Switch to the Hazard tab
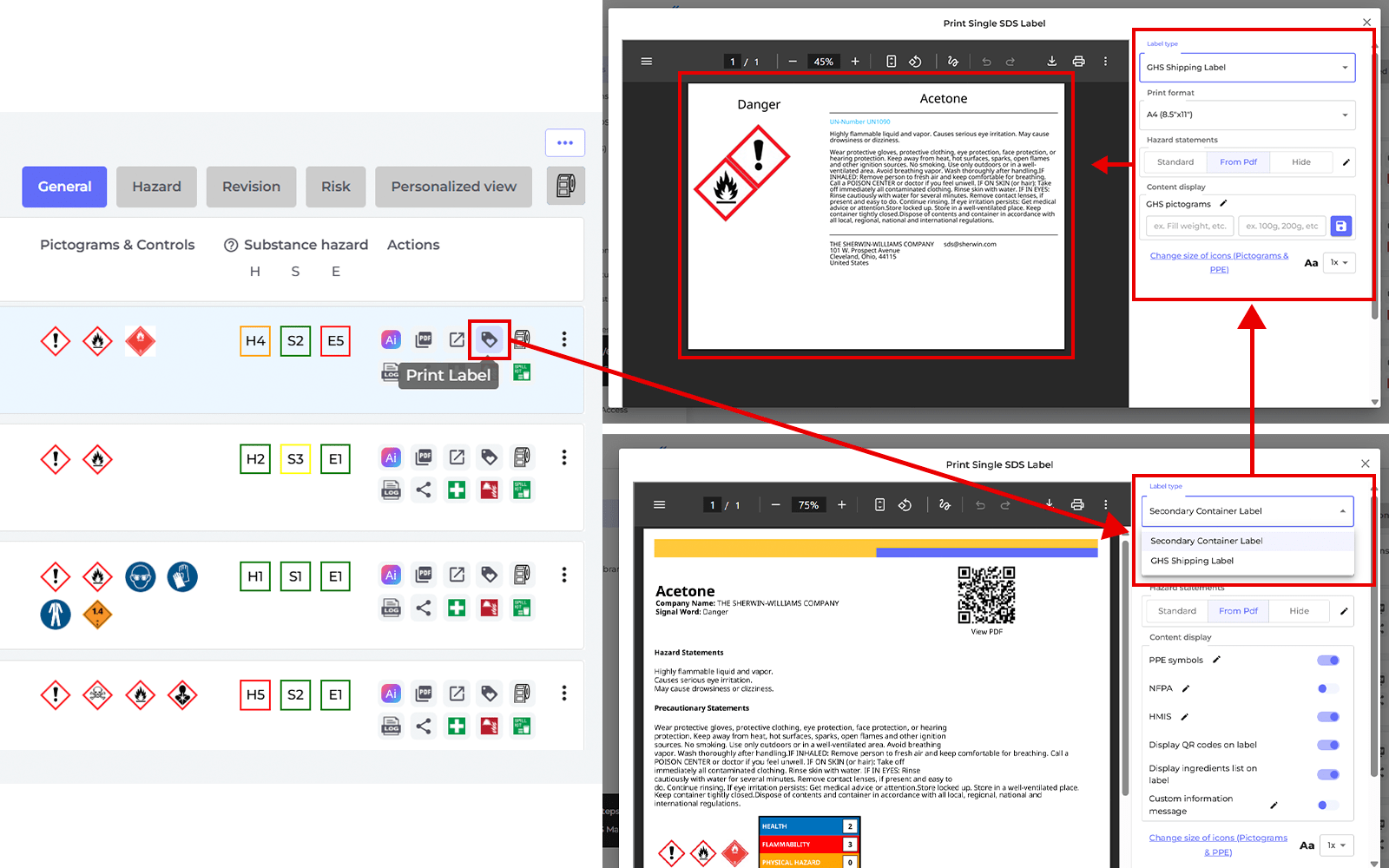The image size is (1389, 868). (x=156, y=187)
